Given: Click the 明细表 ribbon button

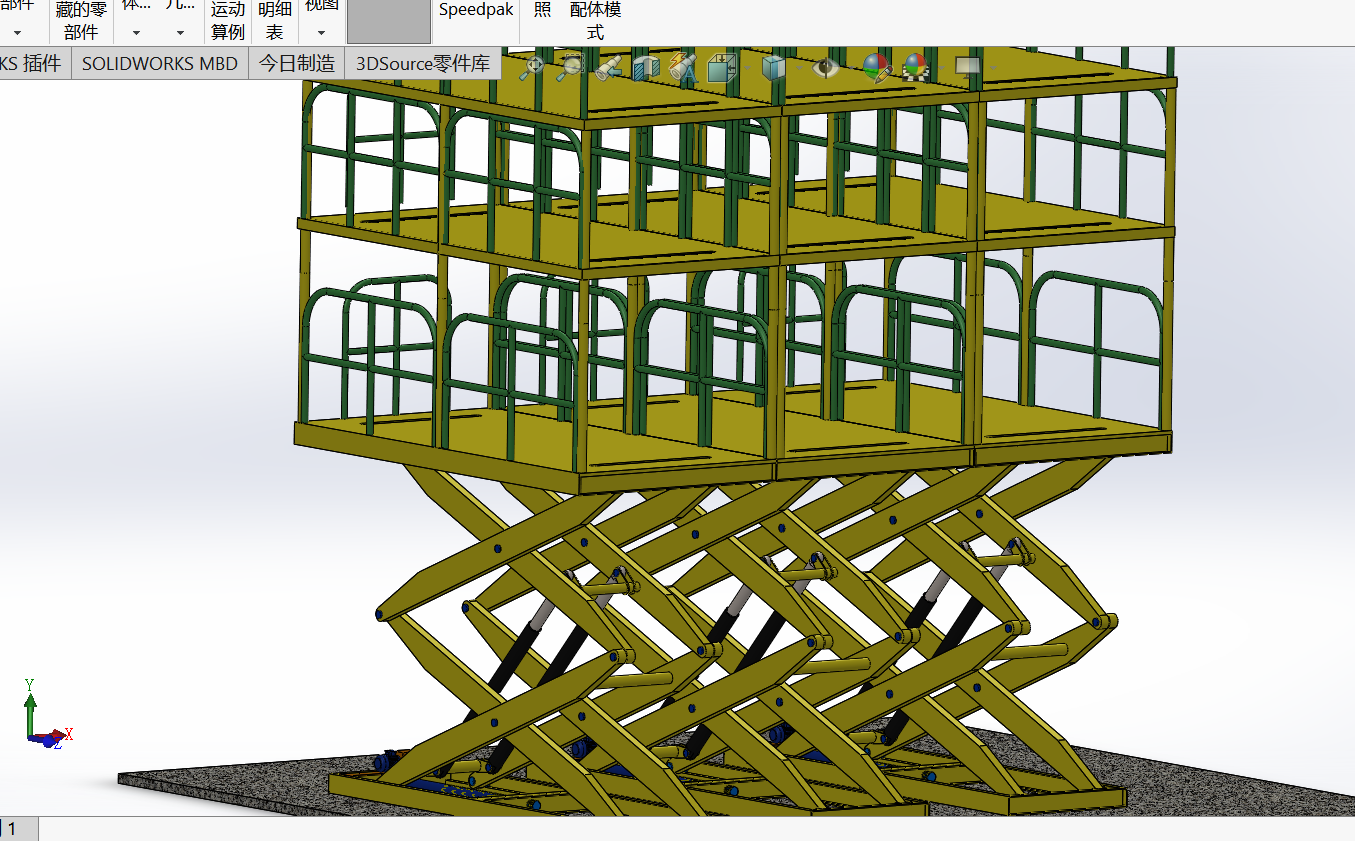Looking at the screenshot, I should pos(275,20).
